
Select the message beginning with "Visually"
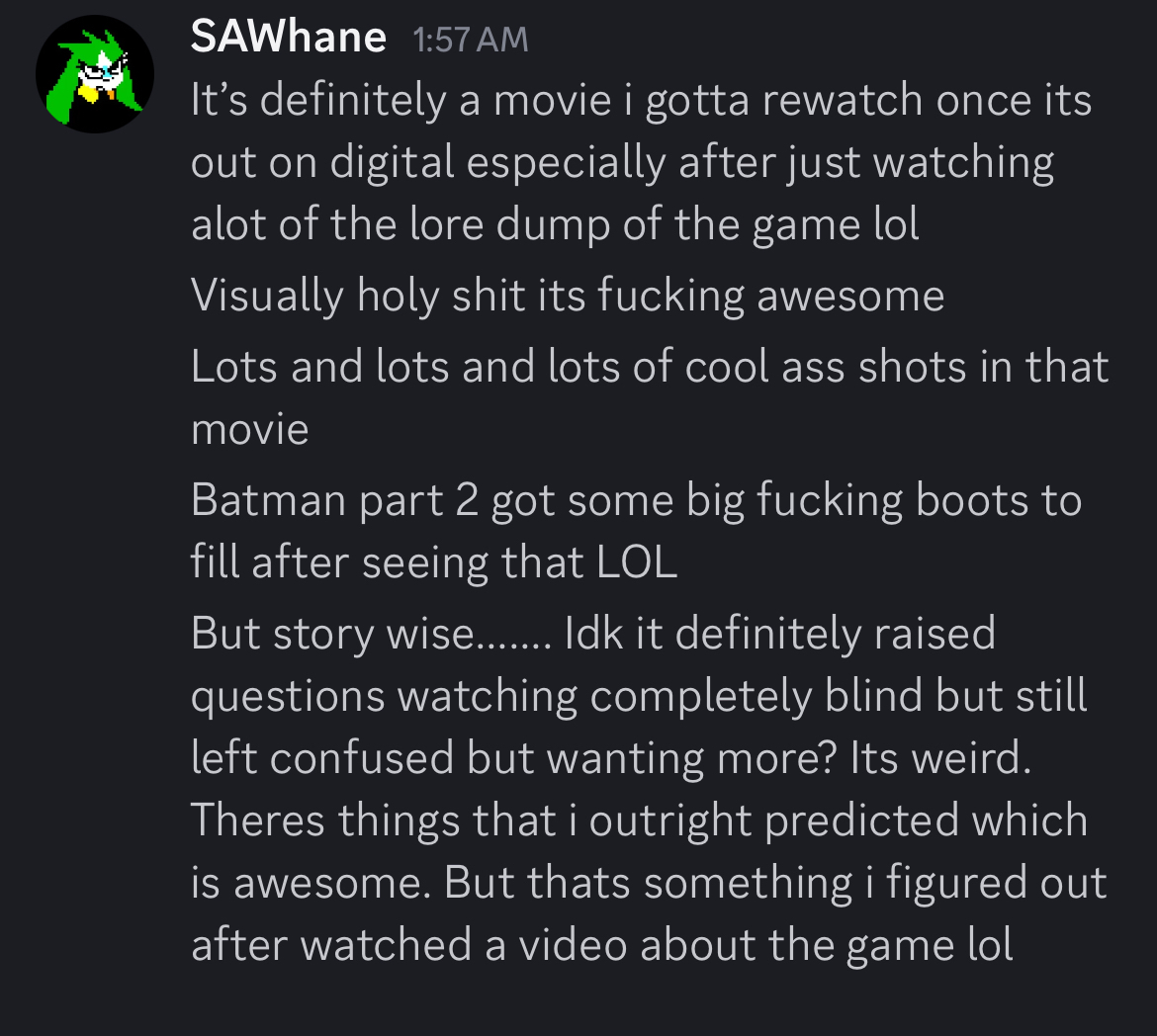click(567, 296)
